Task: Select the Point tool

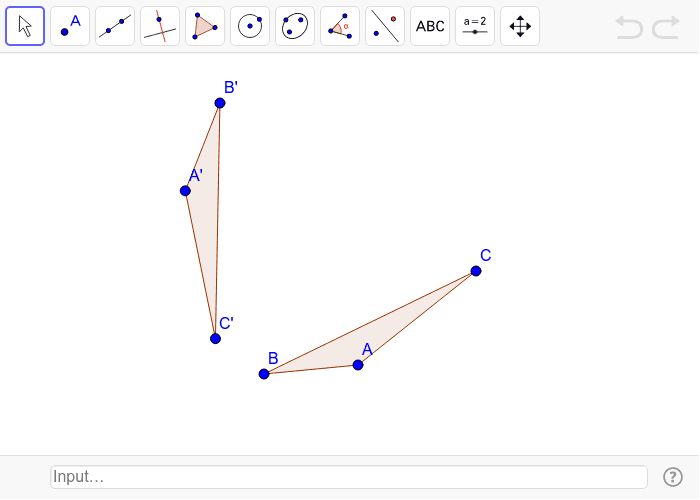Action: (70, 26)
